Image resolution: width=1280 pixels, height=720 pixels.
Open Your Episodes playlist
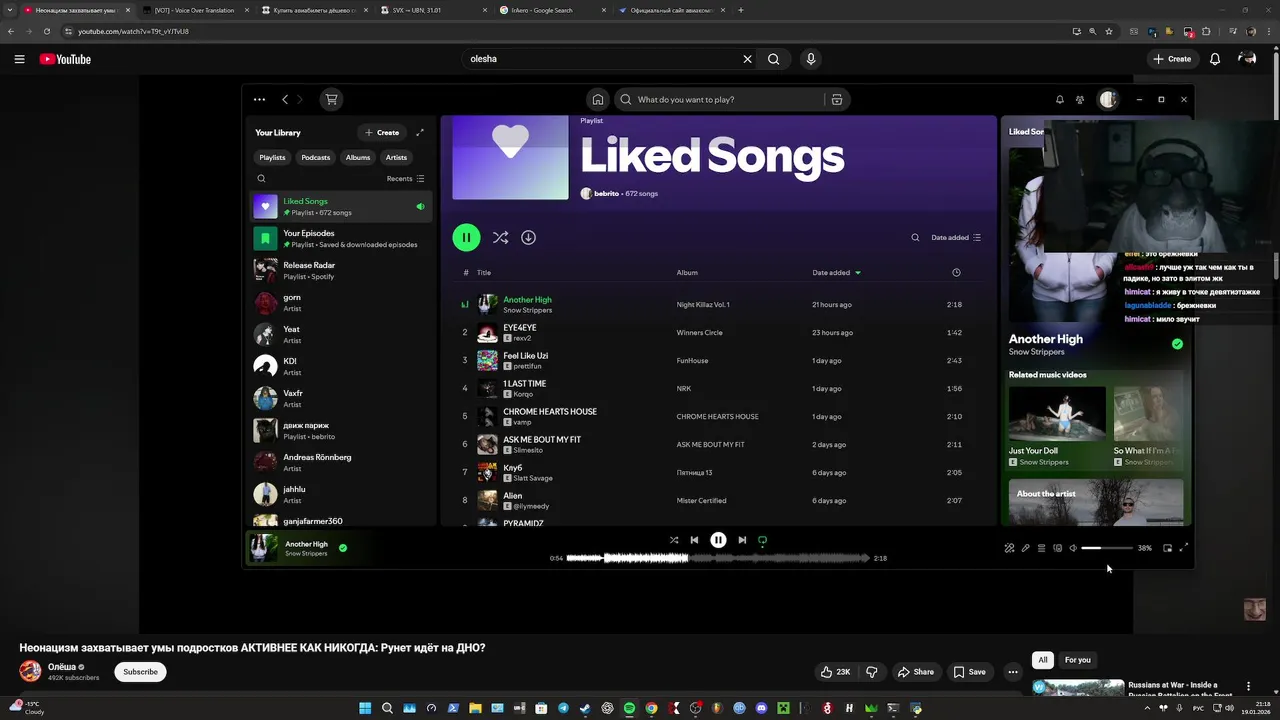pos(340,239)
